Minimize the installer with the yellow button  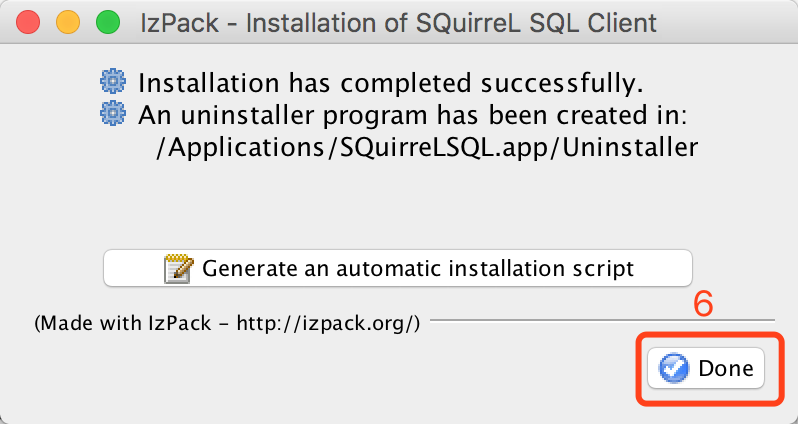tap(68, 23)
